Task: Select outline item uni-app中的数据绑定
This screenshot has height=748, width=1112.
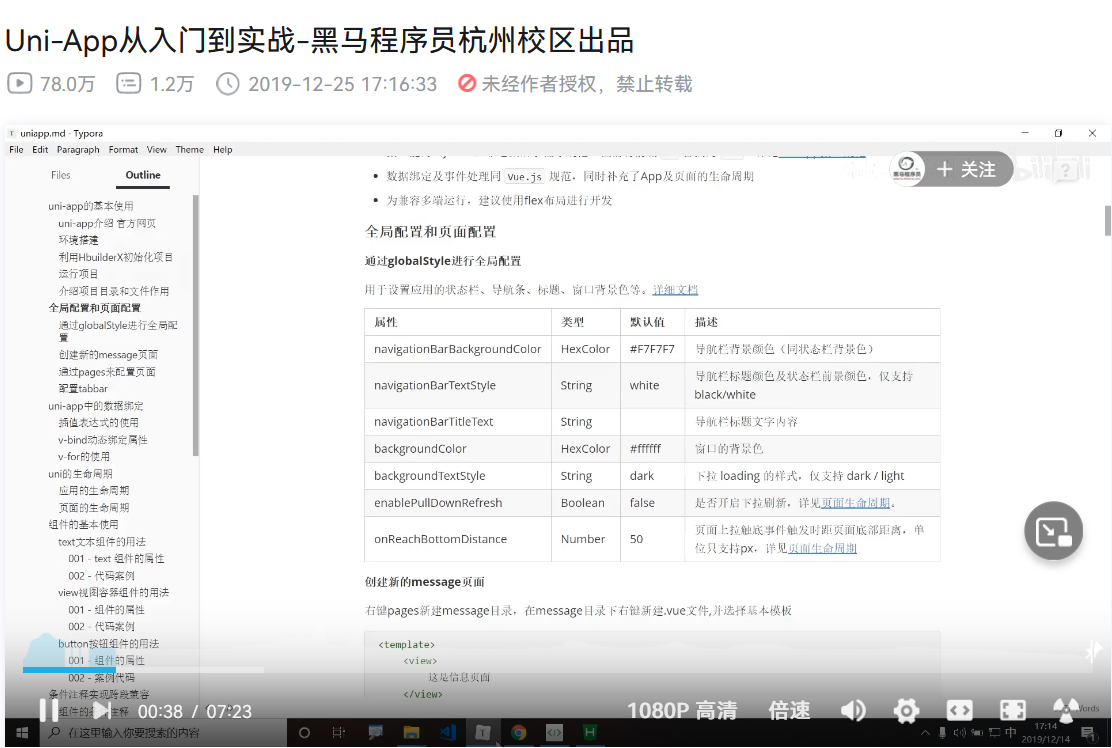Action: coord(96,406)
